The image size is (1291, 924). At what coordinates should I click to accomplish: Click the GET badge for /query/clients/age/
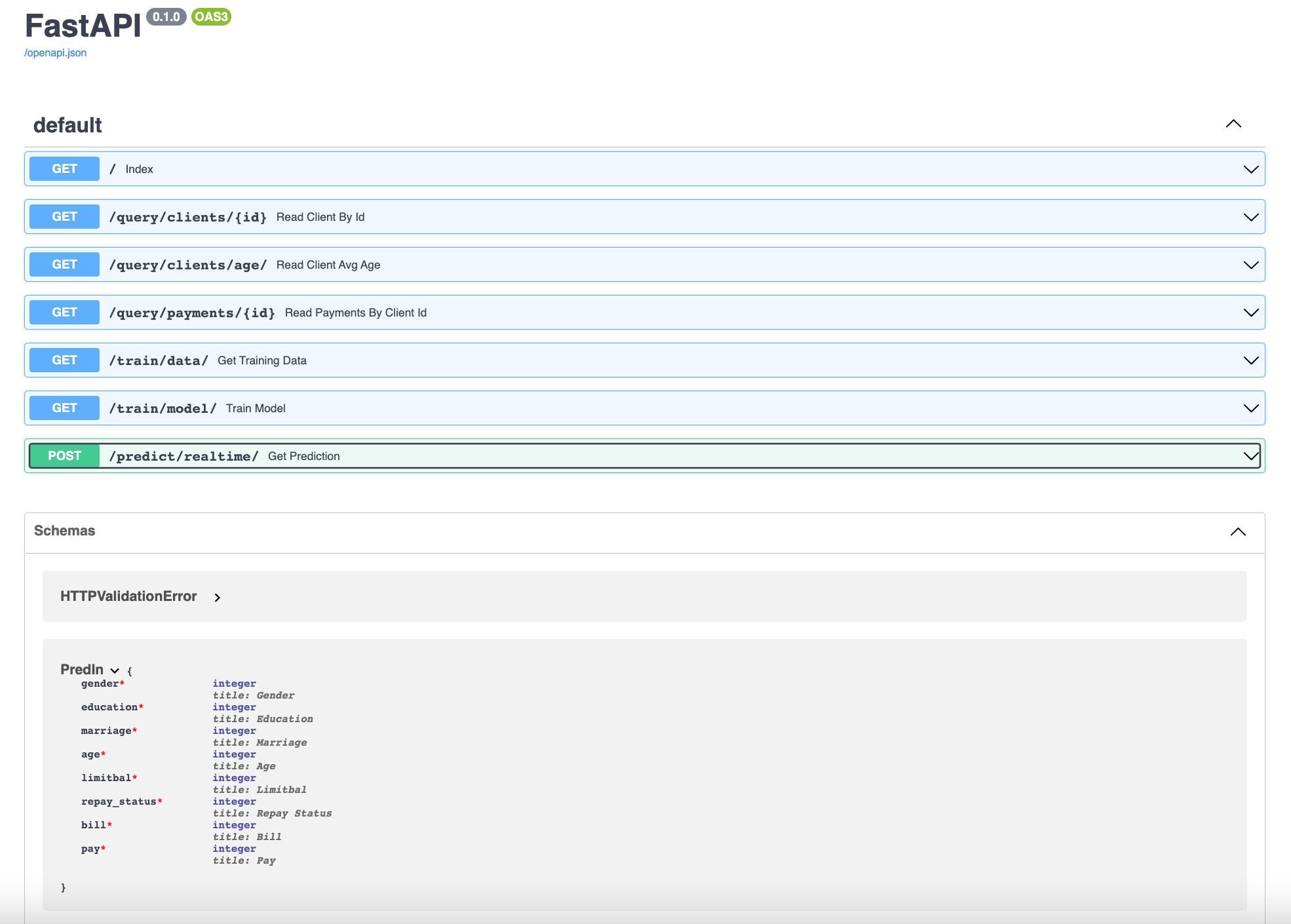[64, 264]
